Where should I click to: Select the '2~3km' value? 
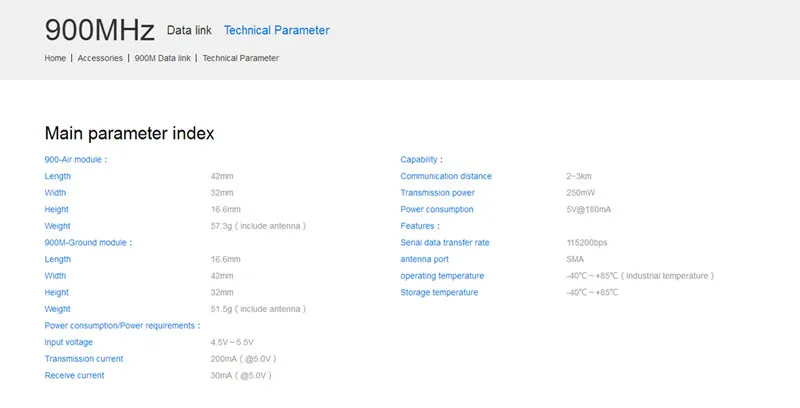click(x=579, y=176)
